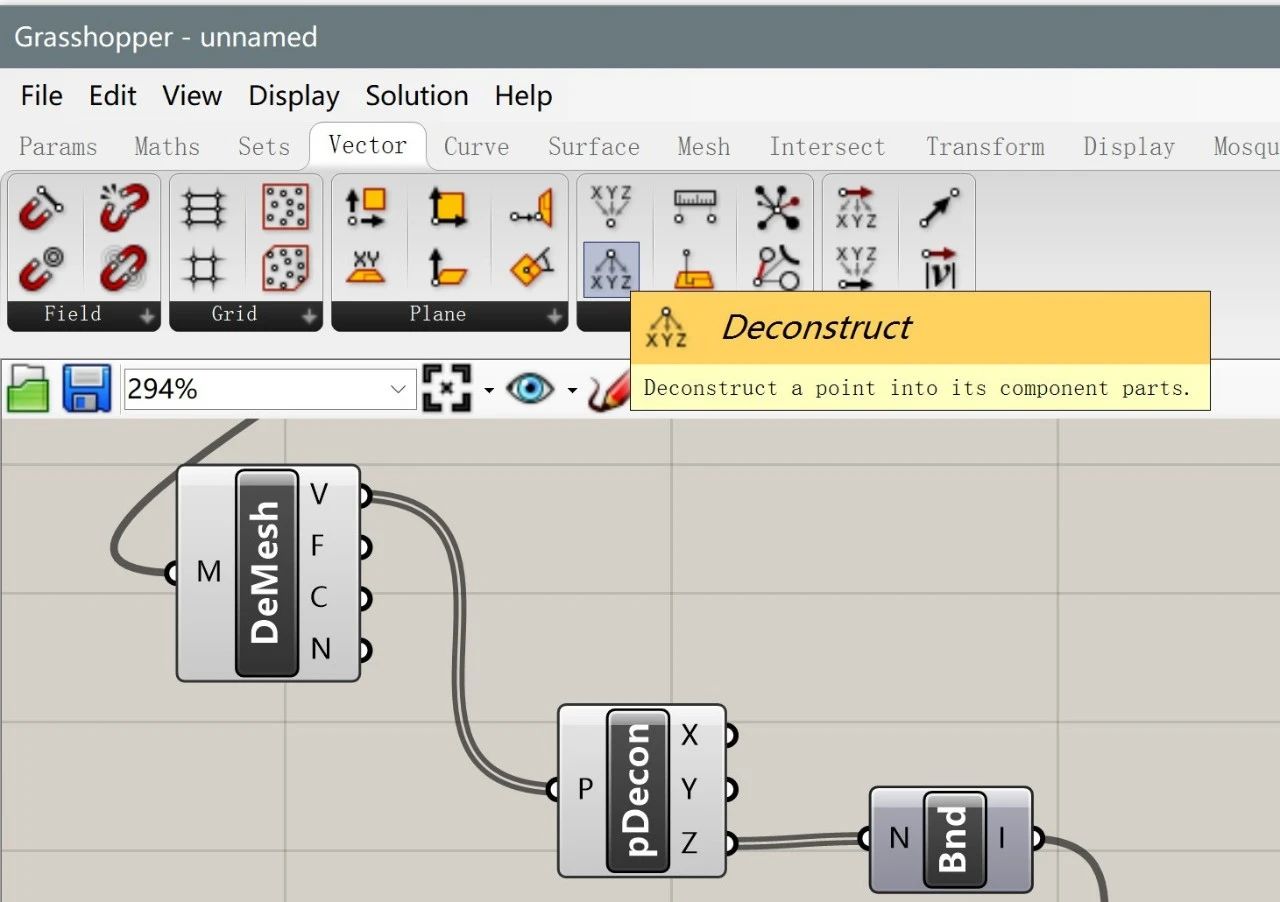This screenshot has height=902, width=1280.
Task: Choose the Populate 2D grid icon
Action: (285, 207)
